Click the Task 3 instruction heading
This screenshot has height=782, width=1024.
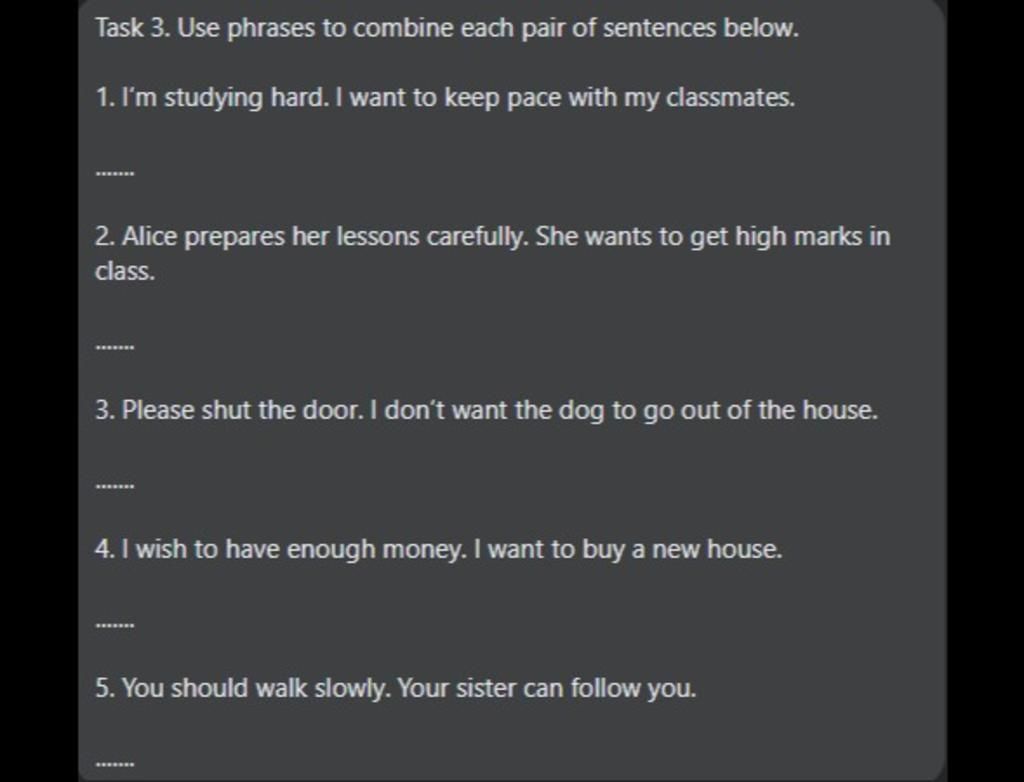click(x=447, y=28)
